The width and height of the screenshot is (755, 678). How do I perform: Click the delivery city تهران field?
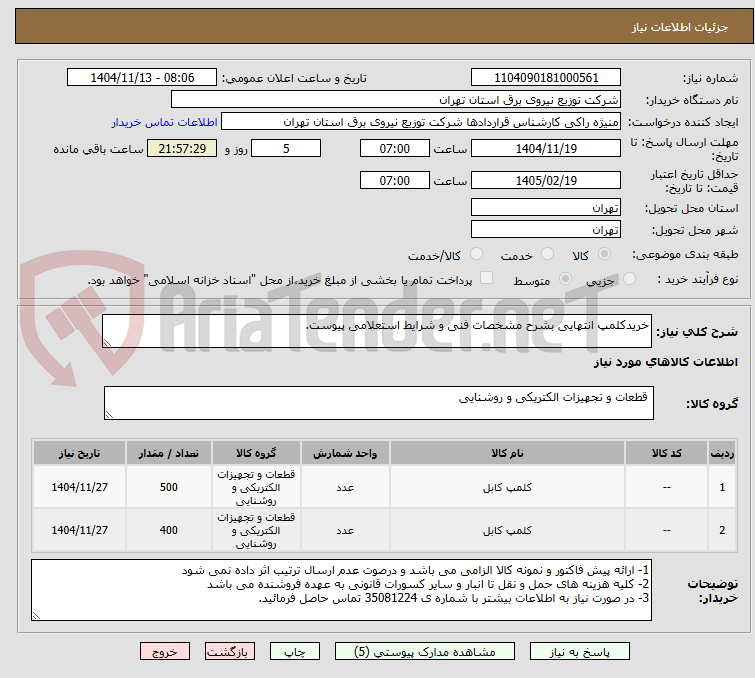[546, 230]
